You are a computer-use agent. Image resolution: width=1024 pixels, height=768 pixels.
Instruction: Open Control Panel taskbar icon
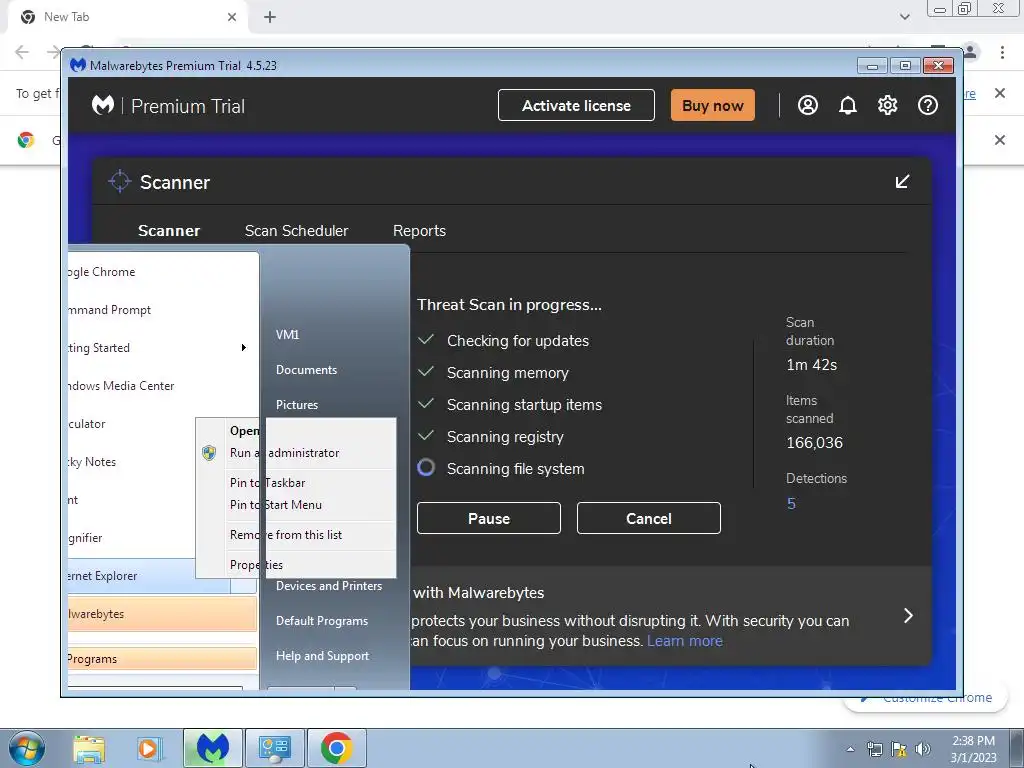274,748
